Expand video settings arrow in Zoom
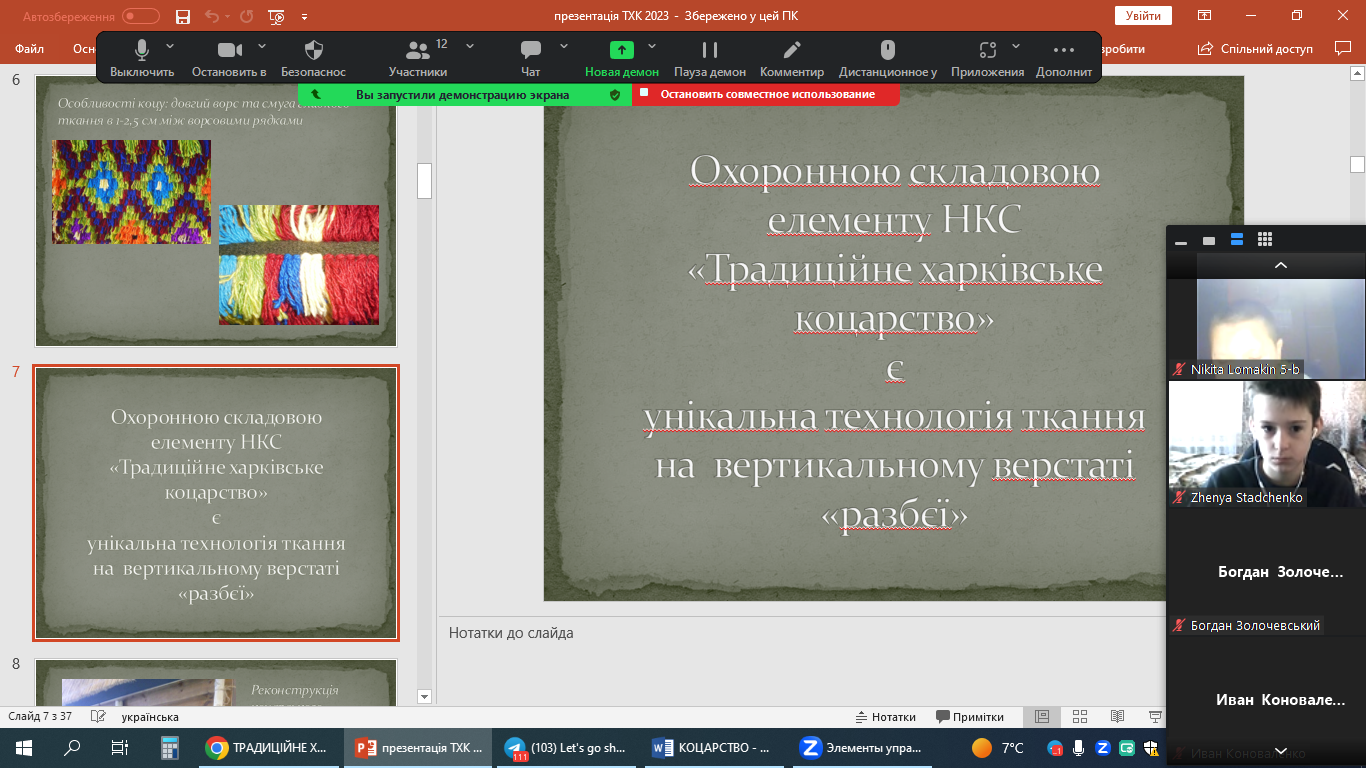The image size is (1366, 768). (x=262, y=46)
